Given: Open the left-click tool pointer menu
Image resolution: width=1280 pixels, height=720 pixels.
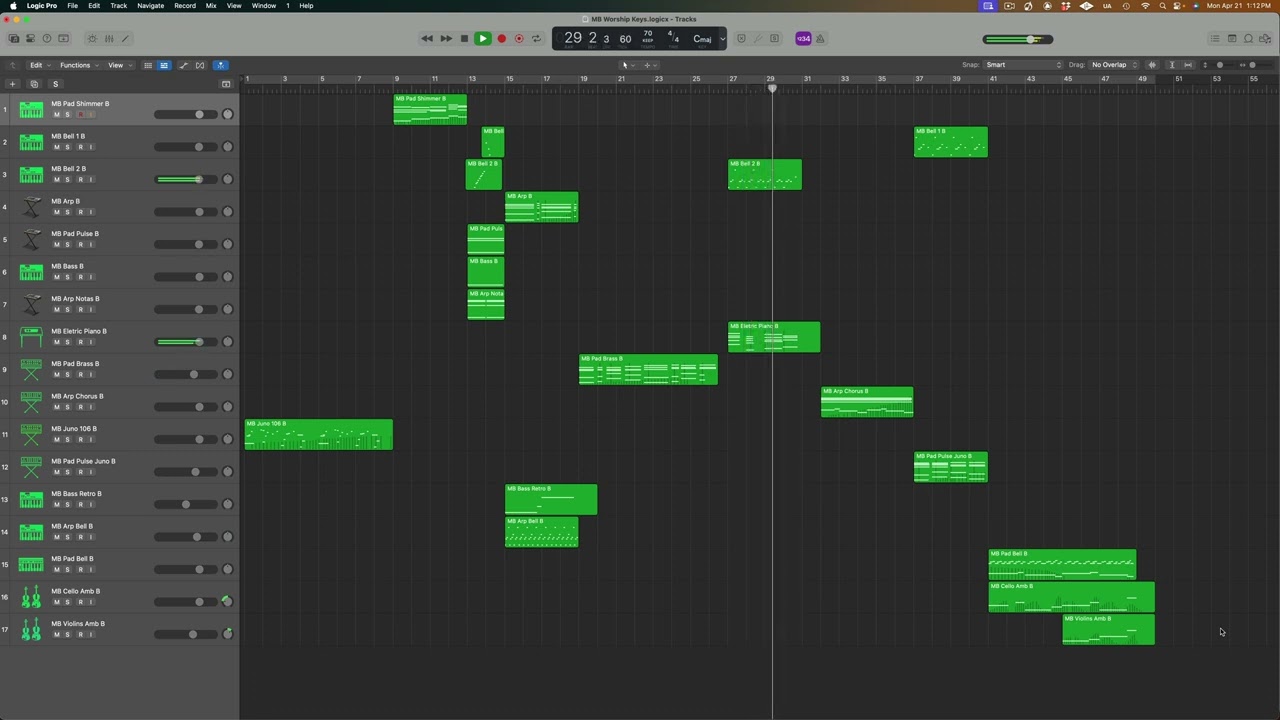Looking at the screenshot, I should pos(627,65).
